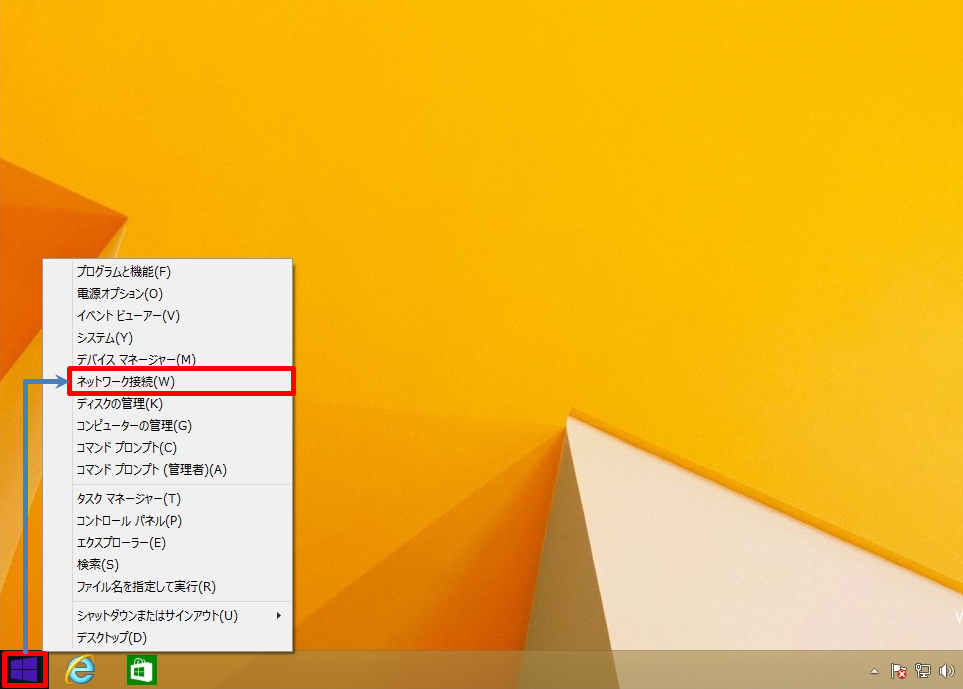Screen dimensions: 963x689
Task: Open ディスクの管理(K)
Action: (168, 403)
